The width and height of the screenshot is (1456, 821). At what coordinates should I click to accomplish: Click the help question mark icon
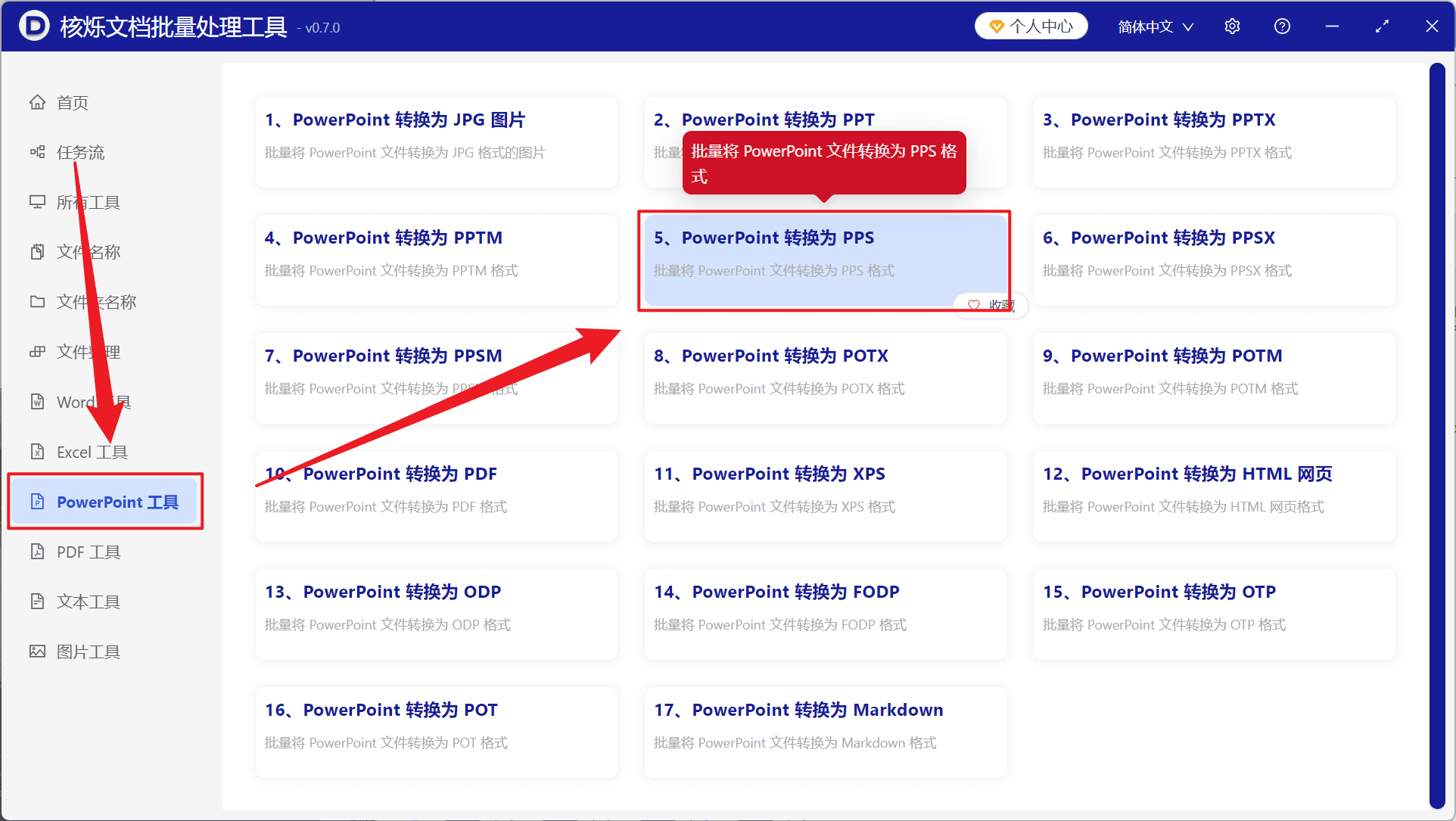point(1282,26)
